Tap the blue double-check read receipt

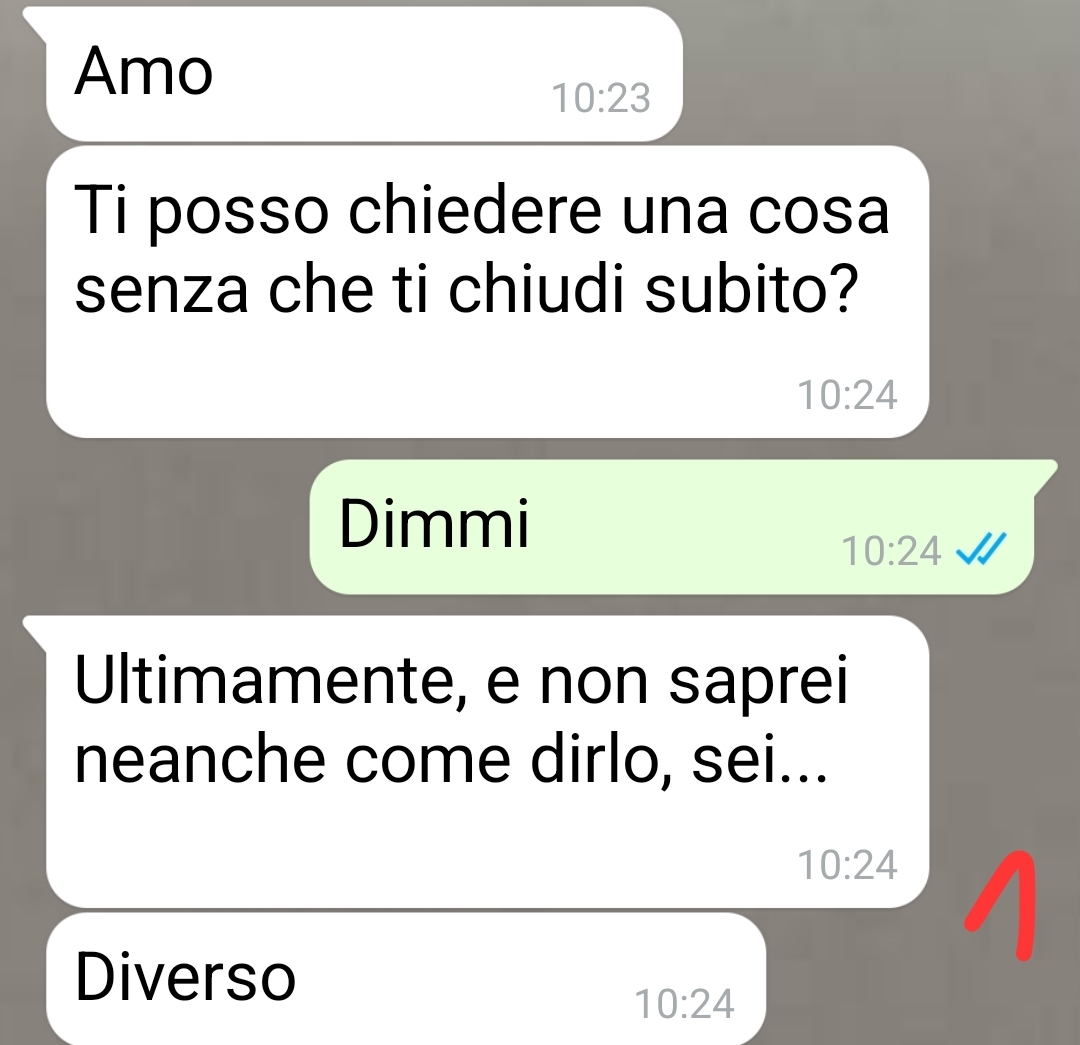pyautogui.click(x=982, y=549)
